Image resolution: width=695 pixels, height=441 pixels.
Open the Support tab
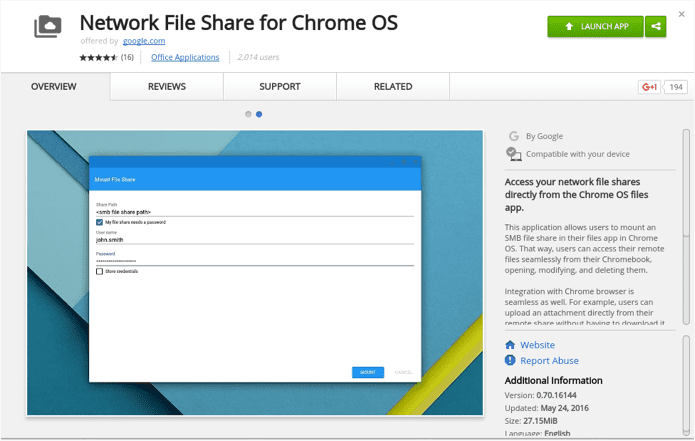tap(280, 86)
